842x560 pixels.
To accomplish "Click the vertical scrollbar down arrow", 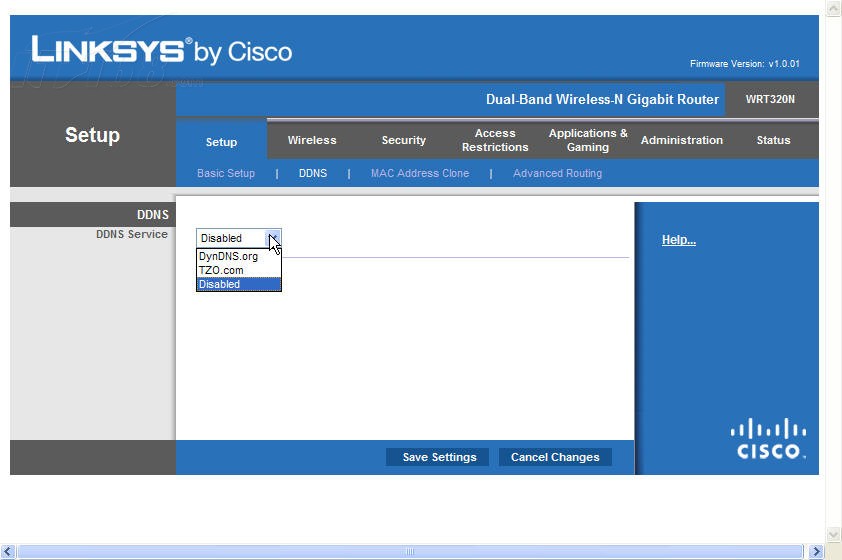I will pyautogui.click(x=833, y=534).
